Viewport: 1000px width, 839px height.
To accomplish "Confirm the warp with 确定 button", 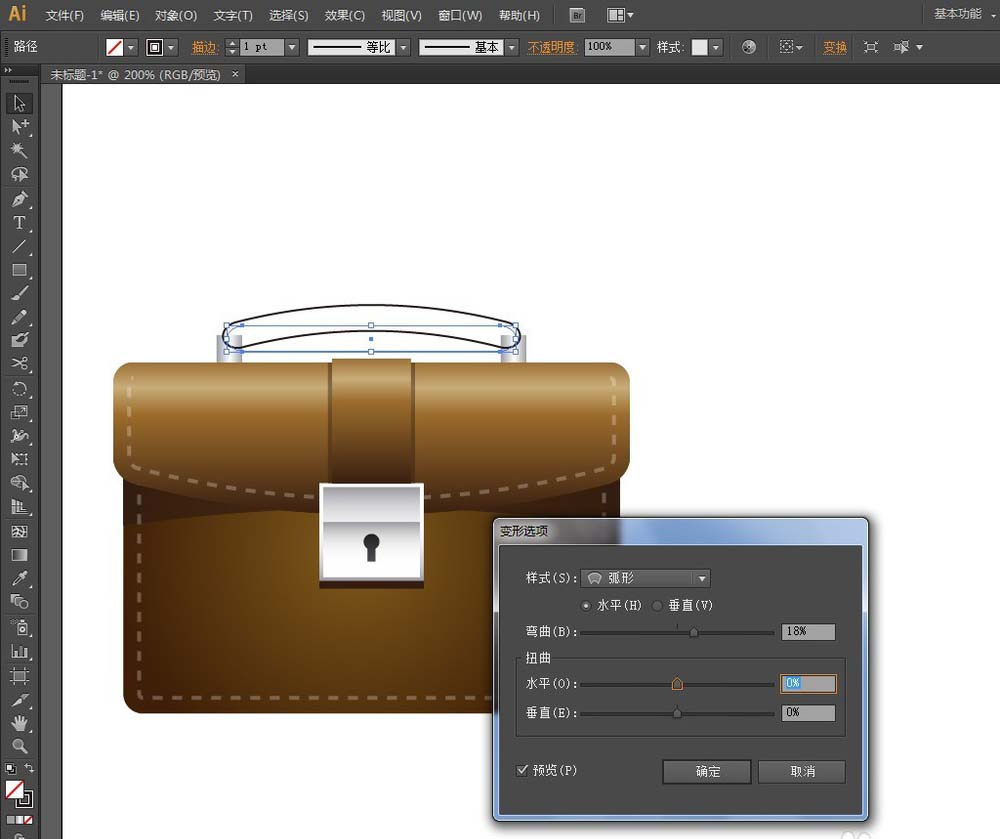I will (x=707, y=771).
